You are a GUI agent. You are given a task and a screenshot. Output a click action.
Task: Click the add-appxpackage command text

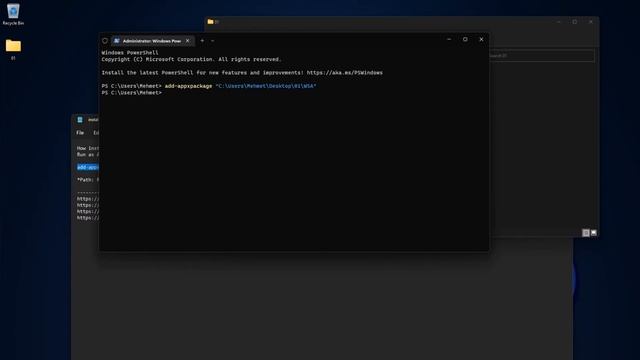point(189,86)
